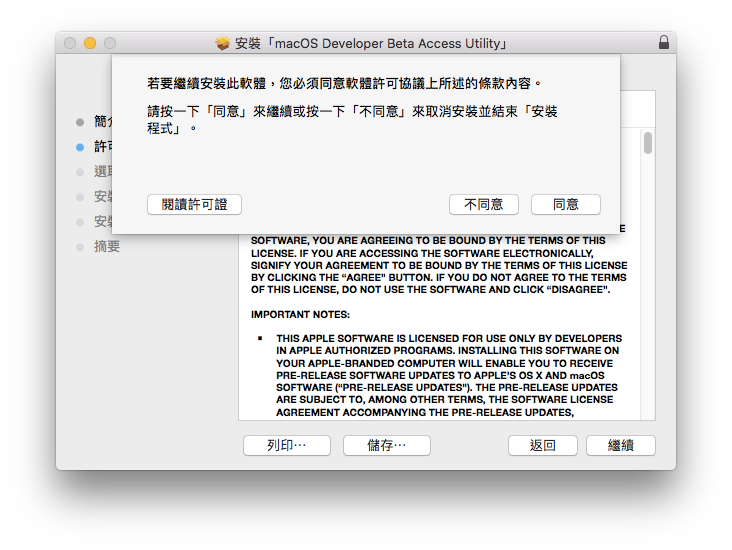Click the window title 安裝「macOS Developer Beta Access Utility」
The height and width of the screenshot is (550, 732).
click(x=371, y=43)
